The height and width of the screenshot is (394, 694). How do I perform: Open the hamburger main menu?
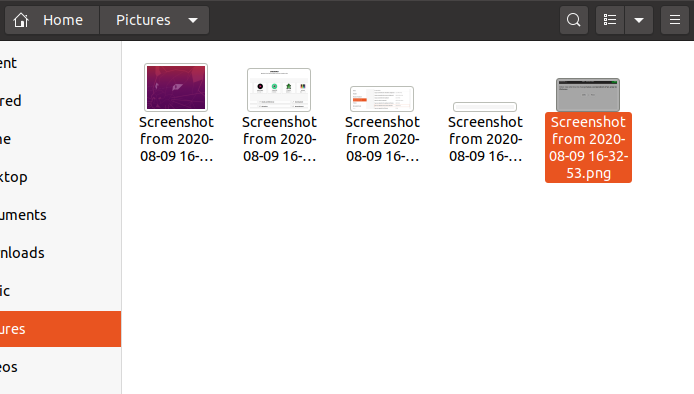click(675, 20)
